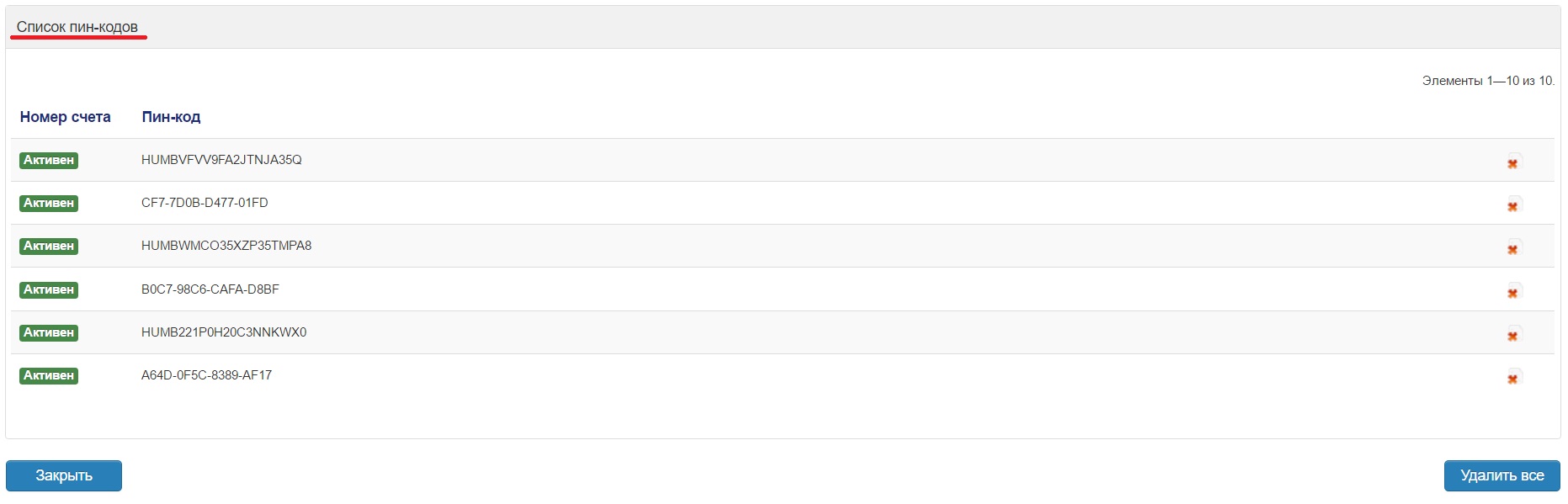
Task: Open the Список пин-кодов tab
Action: pyautogui.click(x=77, y=27)
